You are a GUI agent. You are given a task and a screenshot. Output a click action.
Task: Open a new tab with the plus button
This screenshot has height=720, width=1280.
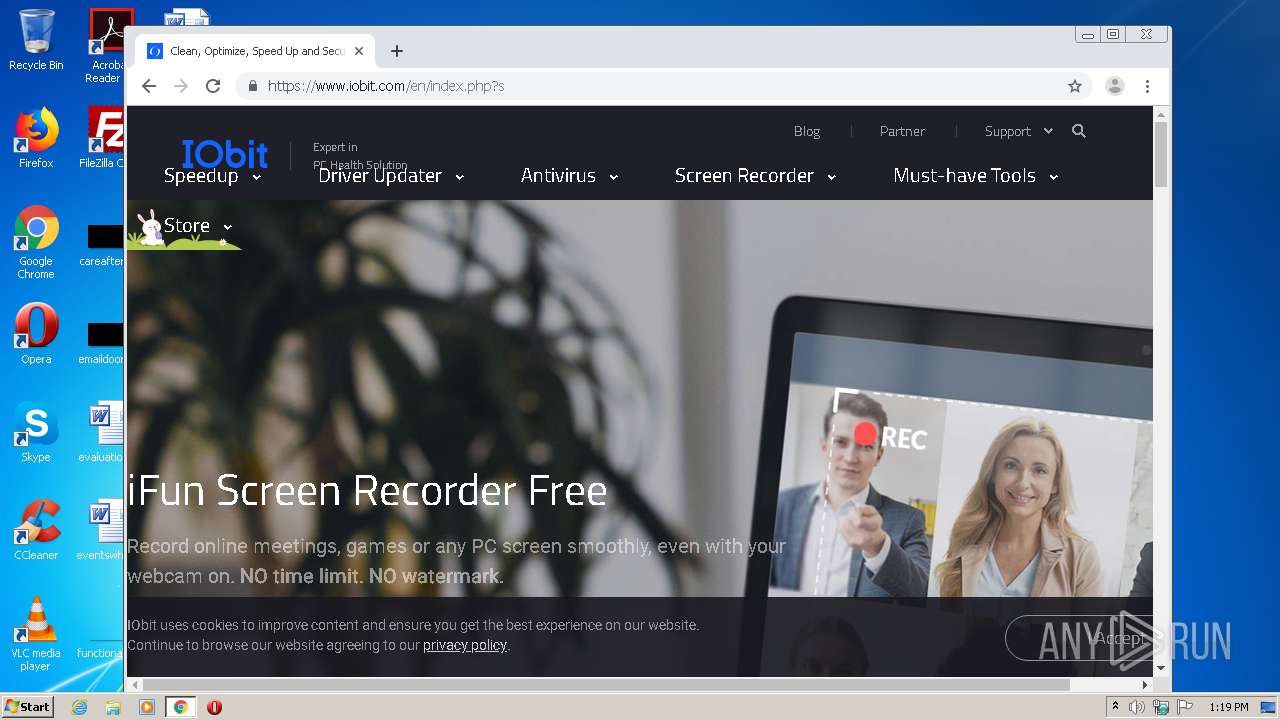[x=397, y=51]
